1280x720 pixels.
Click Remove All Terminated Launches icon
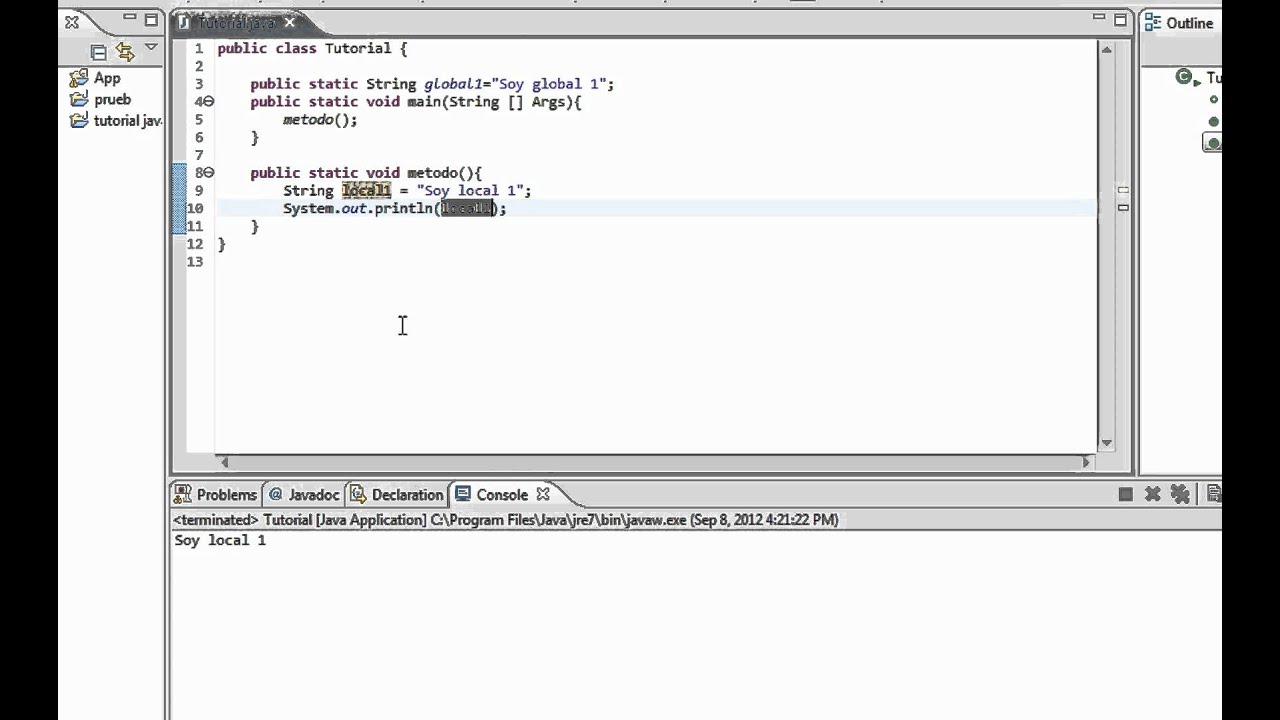[x=1180, y=494]
